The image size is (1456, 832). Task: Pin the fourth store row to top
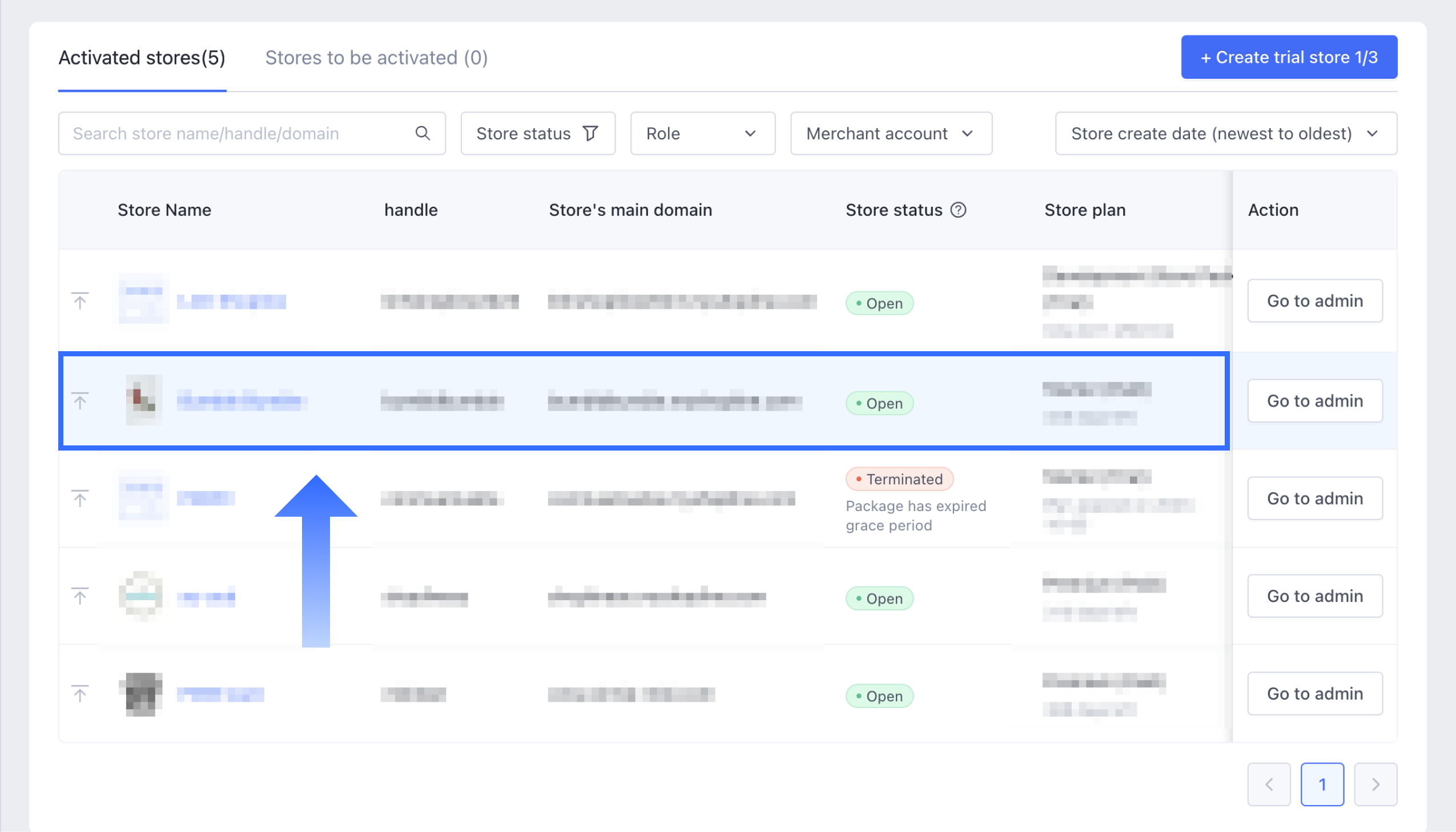pos(80,596)
